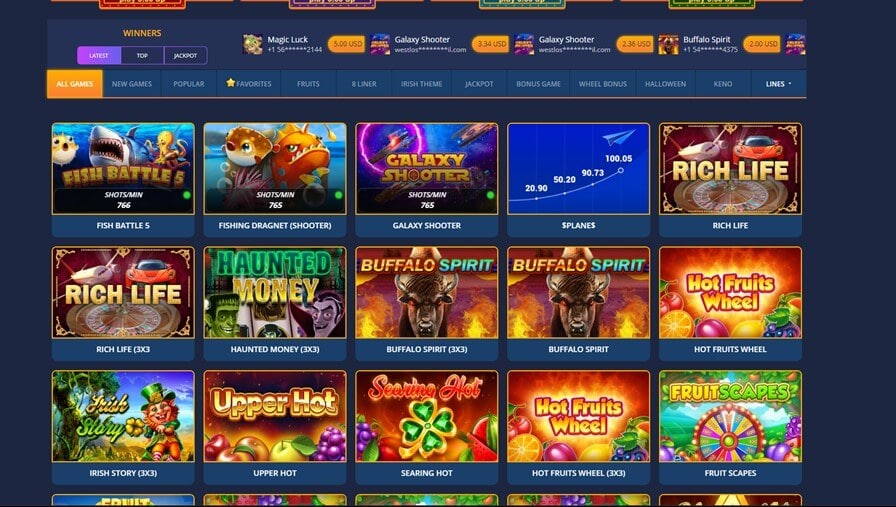896x507 pixels.
Task: Click the Haunted Money (3x3) title label
Action: (x=275, y=349)
